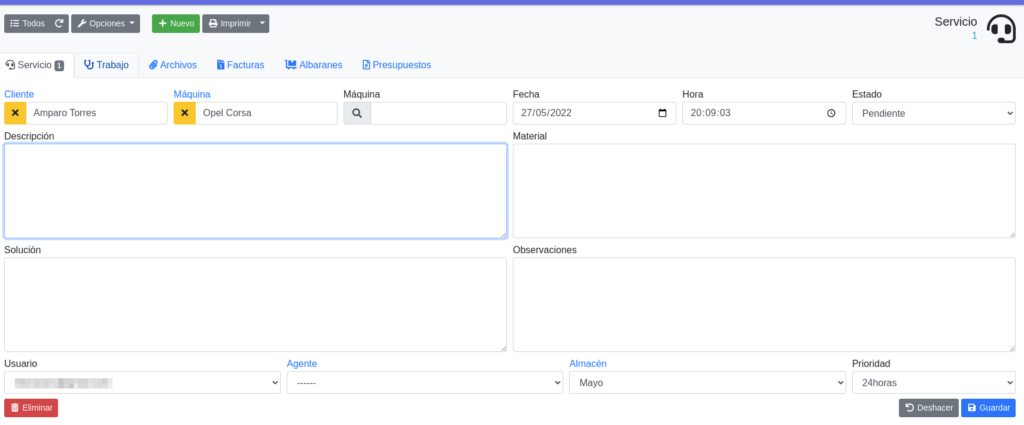Open the Estado dropdown showing Pendiente
Screen dimensions: 1024x425
[x=933, y=113]
